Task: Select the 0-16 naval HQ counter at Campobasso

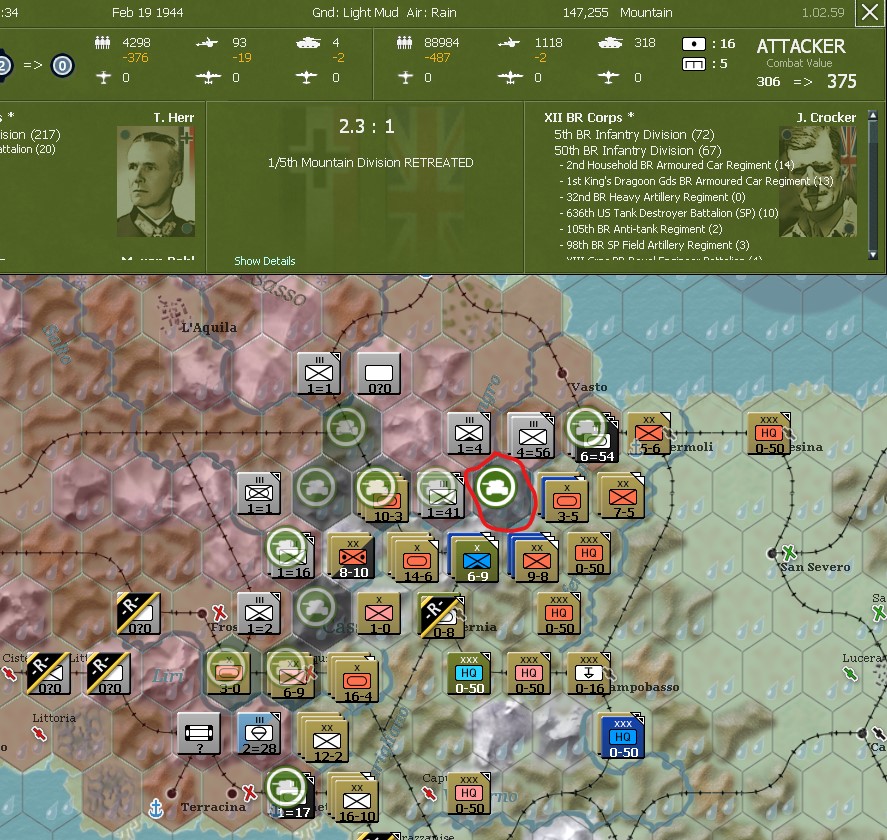Action: 589,673
